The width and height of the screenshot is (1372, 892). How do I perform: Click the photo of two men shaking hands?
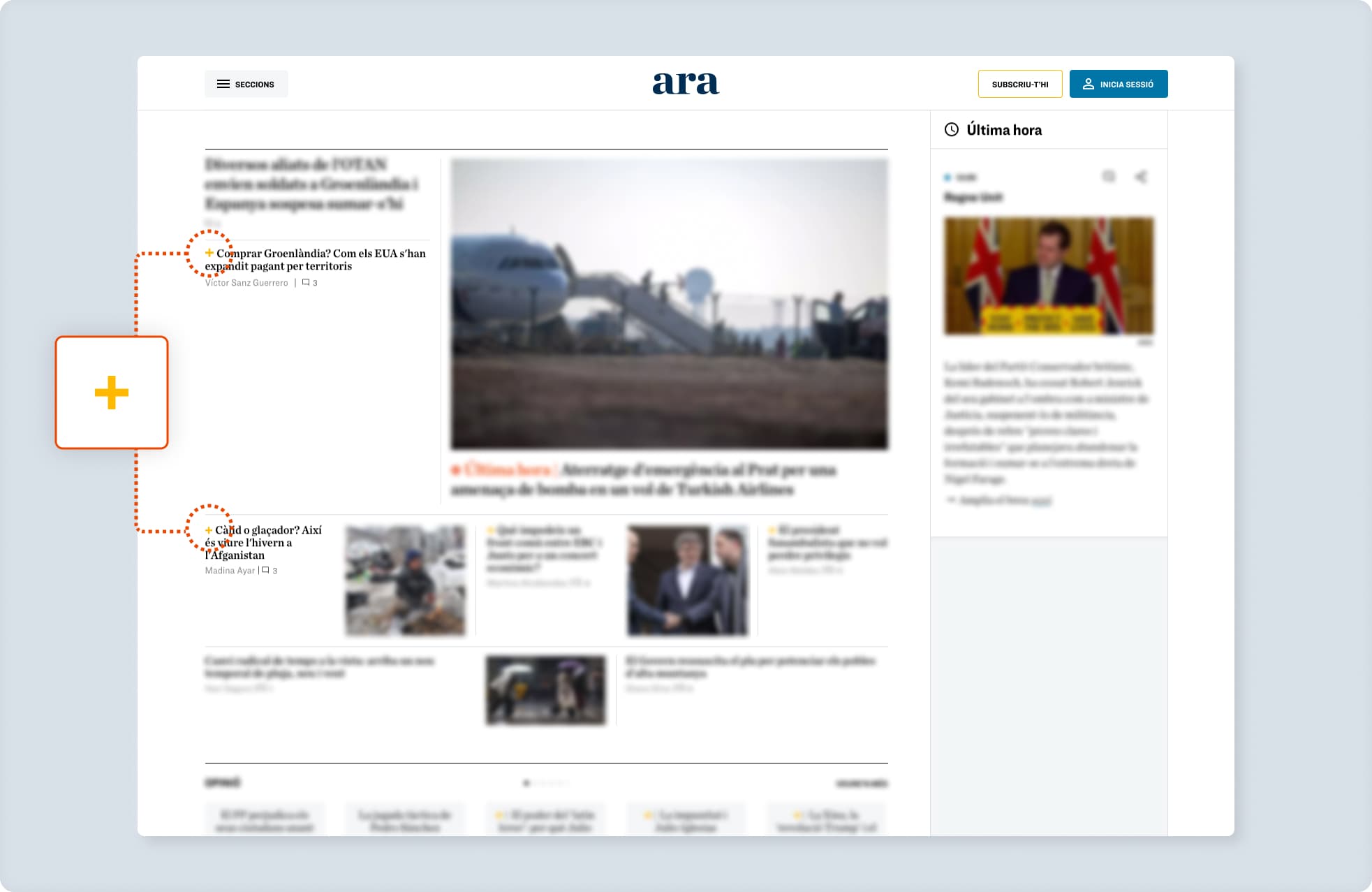click(x=687, y=580)
